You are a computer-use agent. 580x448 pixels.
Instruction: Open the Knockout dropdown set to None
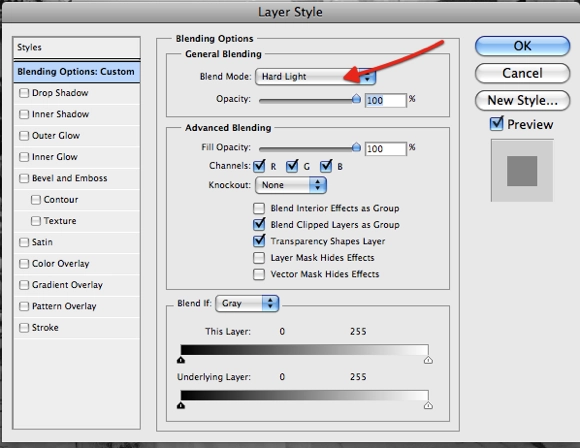click(291, 185)
